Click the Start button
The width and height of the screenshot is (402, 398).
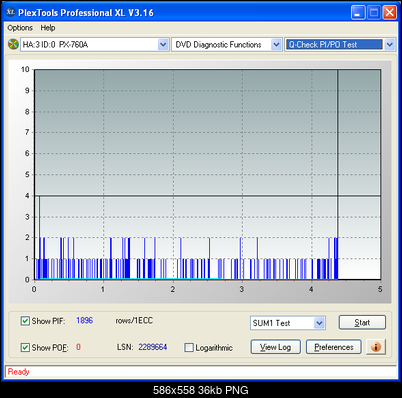(x=362, y=322)
